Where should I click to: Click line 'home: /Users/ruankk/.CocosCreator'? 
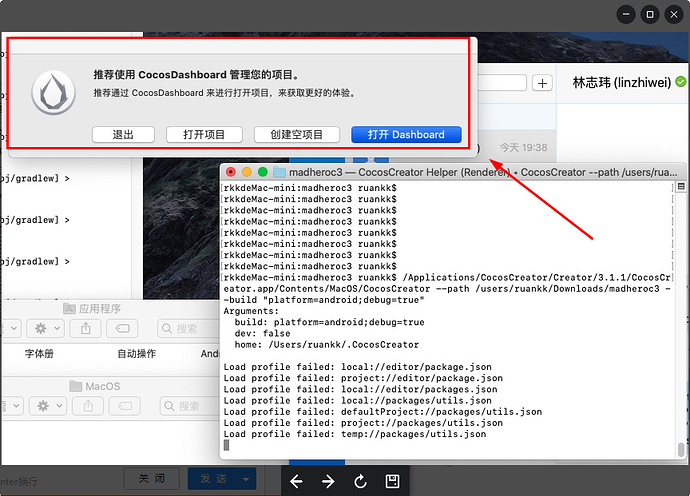pos(327,345)
